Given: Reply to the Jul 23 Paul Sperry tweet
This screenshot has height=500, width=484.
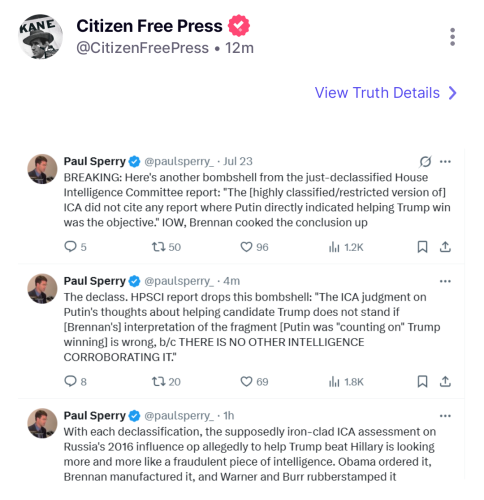Looking at the screenshot, I should point(70,247).
